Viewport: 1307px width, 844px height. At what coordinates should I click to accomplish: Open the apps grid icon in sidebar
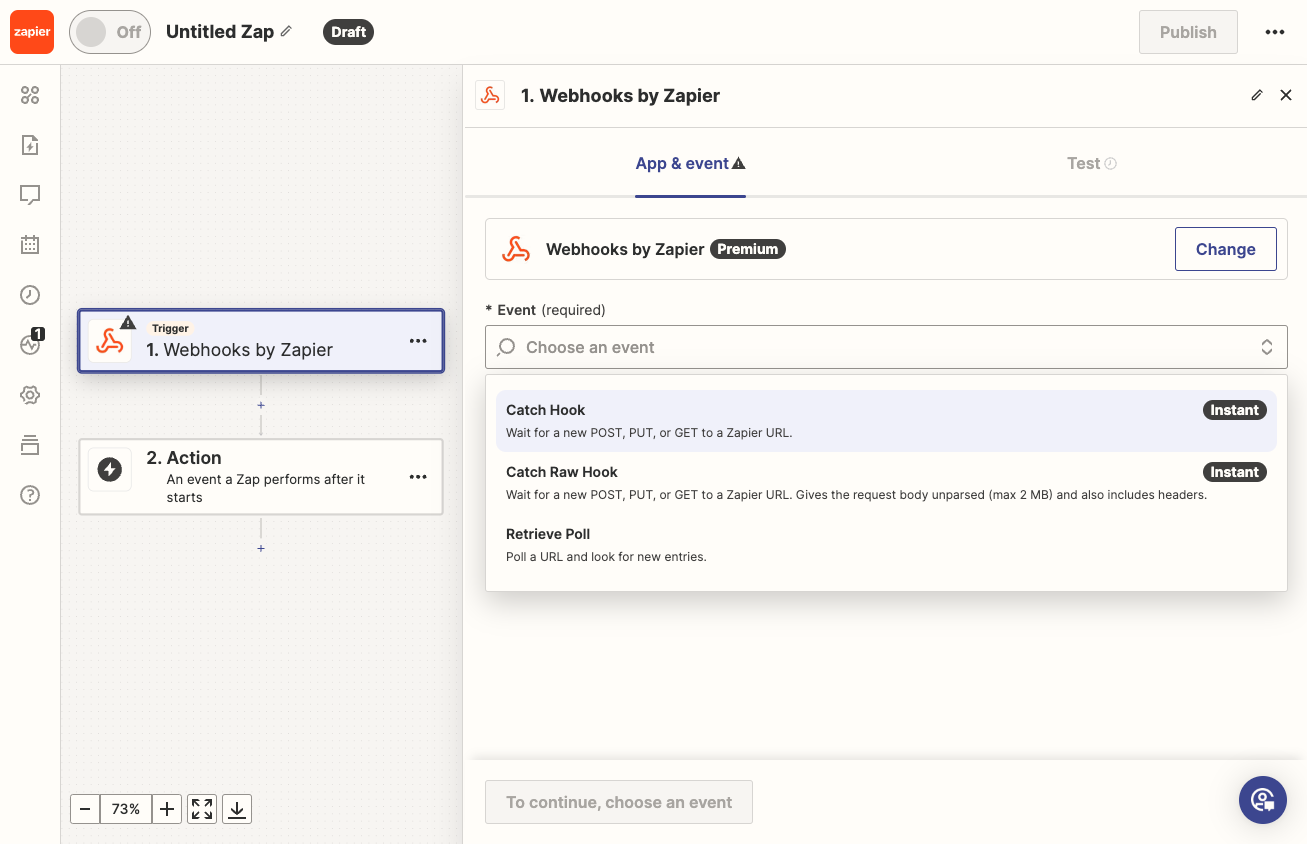pos(30,95)
